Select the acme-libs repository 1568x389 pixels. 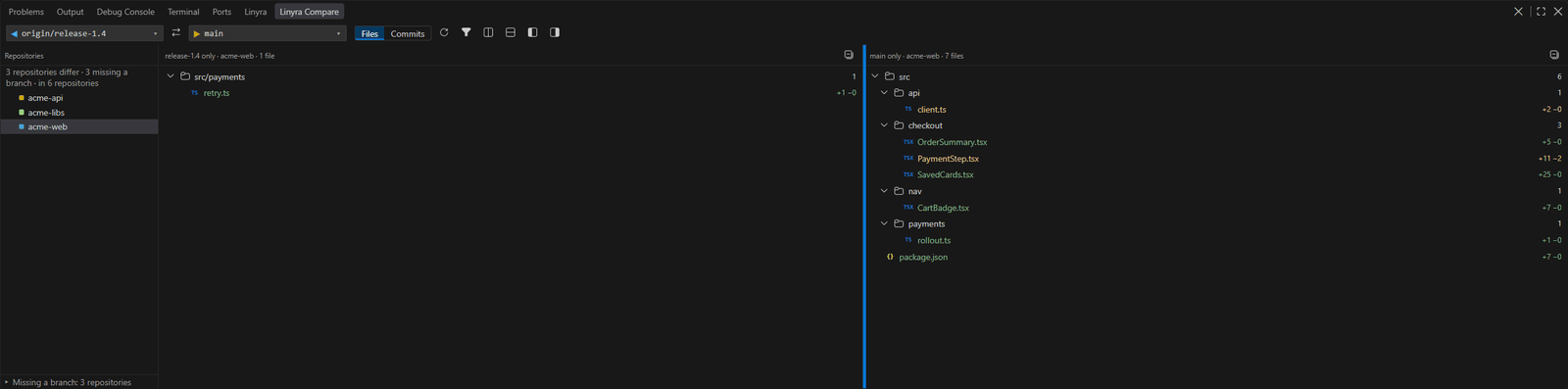(78, 113)
